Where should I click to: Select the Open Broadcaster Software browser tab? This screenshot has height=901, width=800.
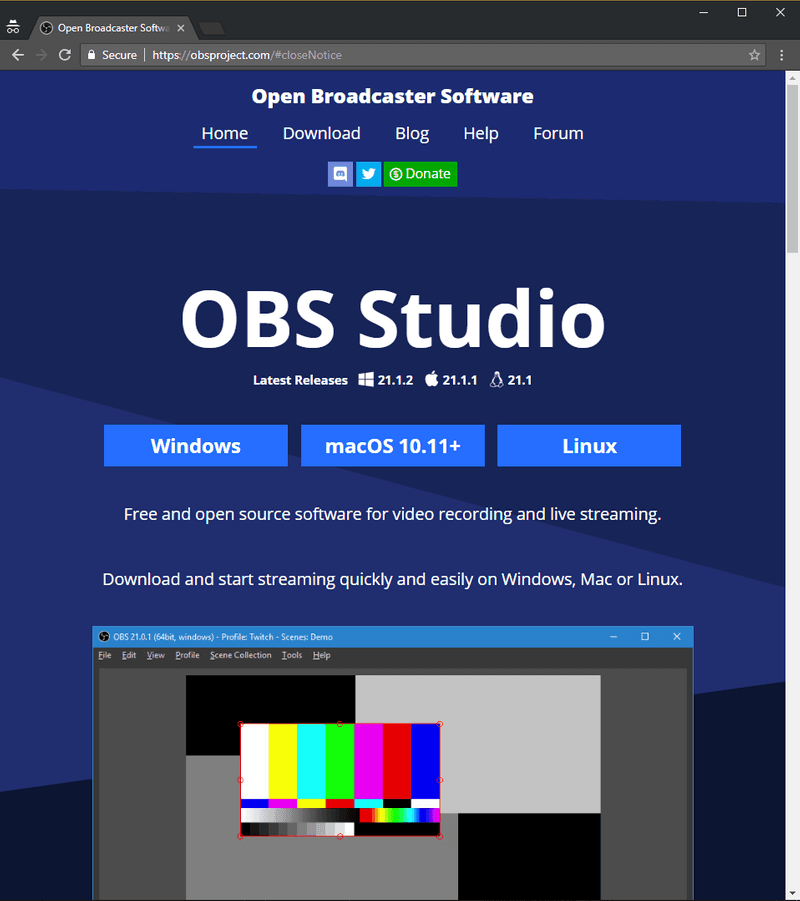pyautogui.click(x=113, y=28)
